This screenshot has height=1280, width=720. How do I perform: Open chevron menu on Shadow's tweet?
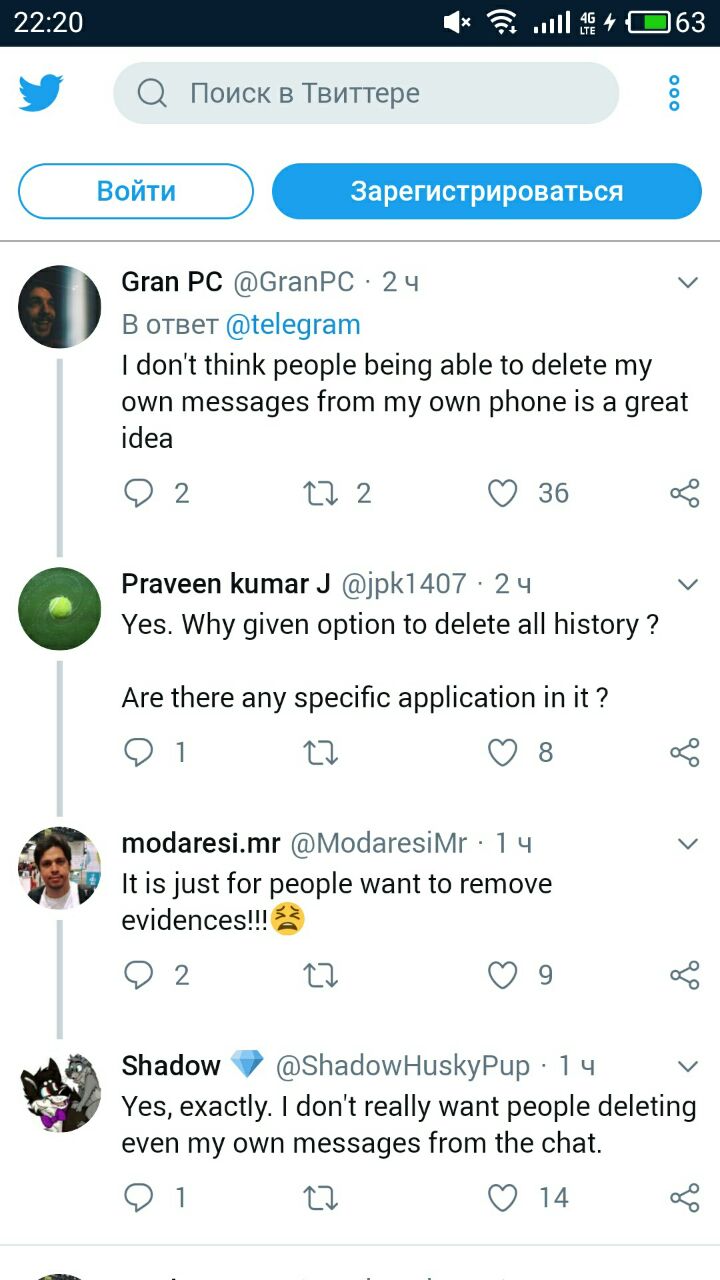point(688,1066)
